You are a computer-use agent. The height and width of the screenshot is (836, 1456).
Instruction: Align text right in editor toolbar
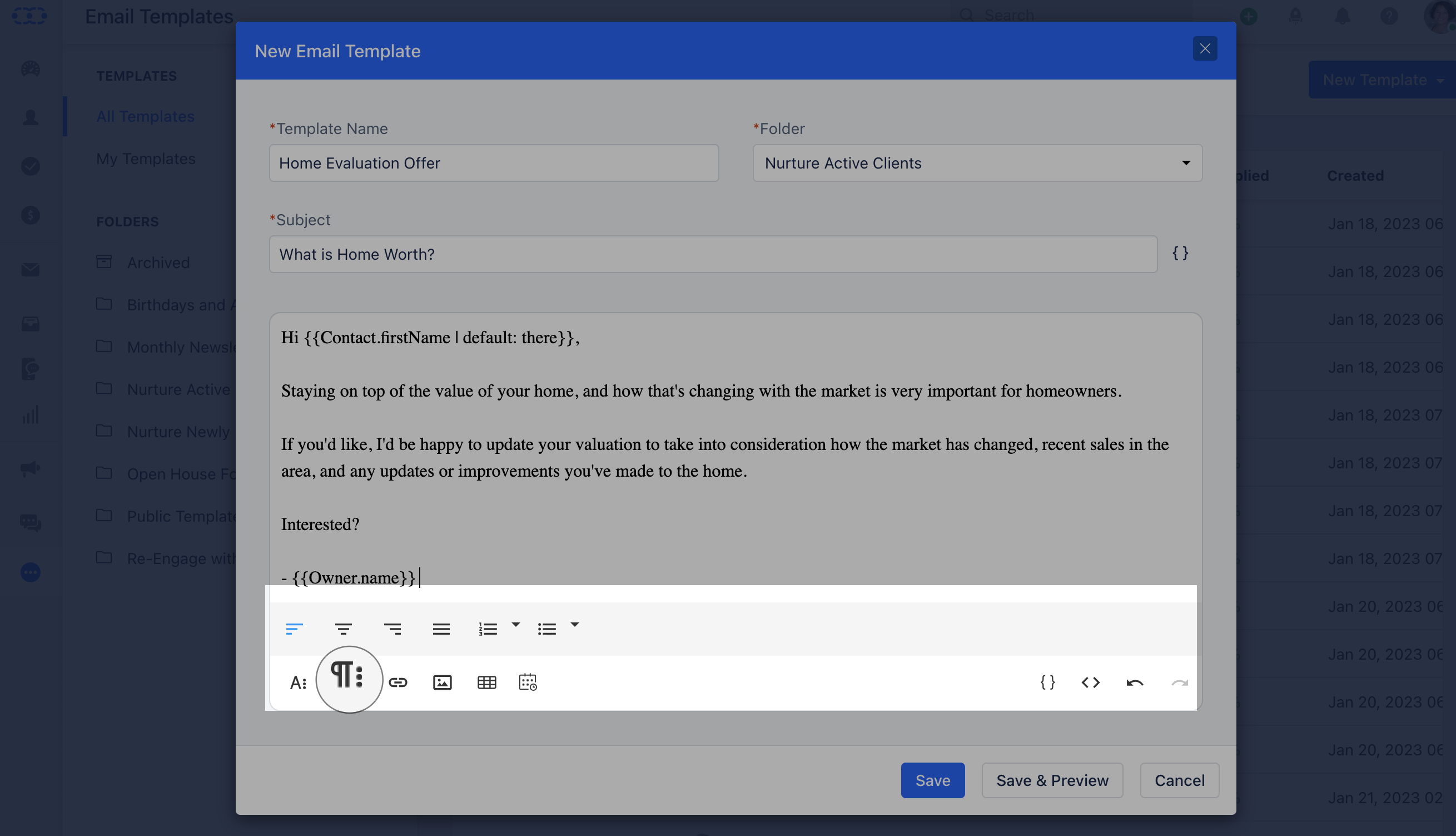(x=392, y=629)
